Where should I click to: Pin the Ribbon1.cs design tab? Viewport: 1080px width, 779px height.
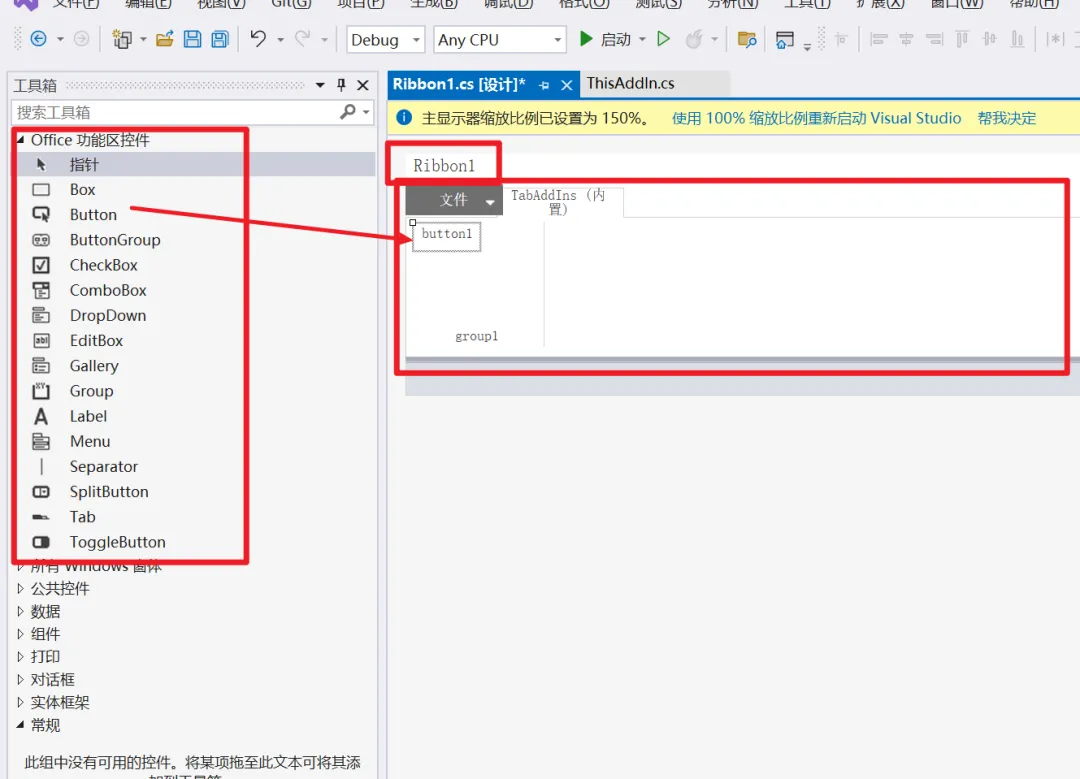544,85
